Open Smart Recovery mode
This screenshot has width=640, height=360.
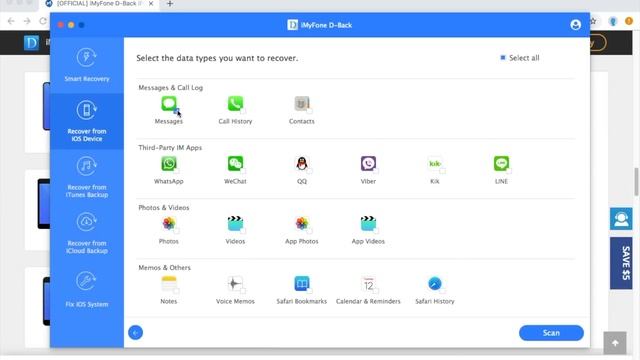87,65
